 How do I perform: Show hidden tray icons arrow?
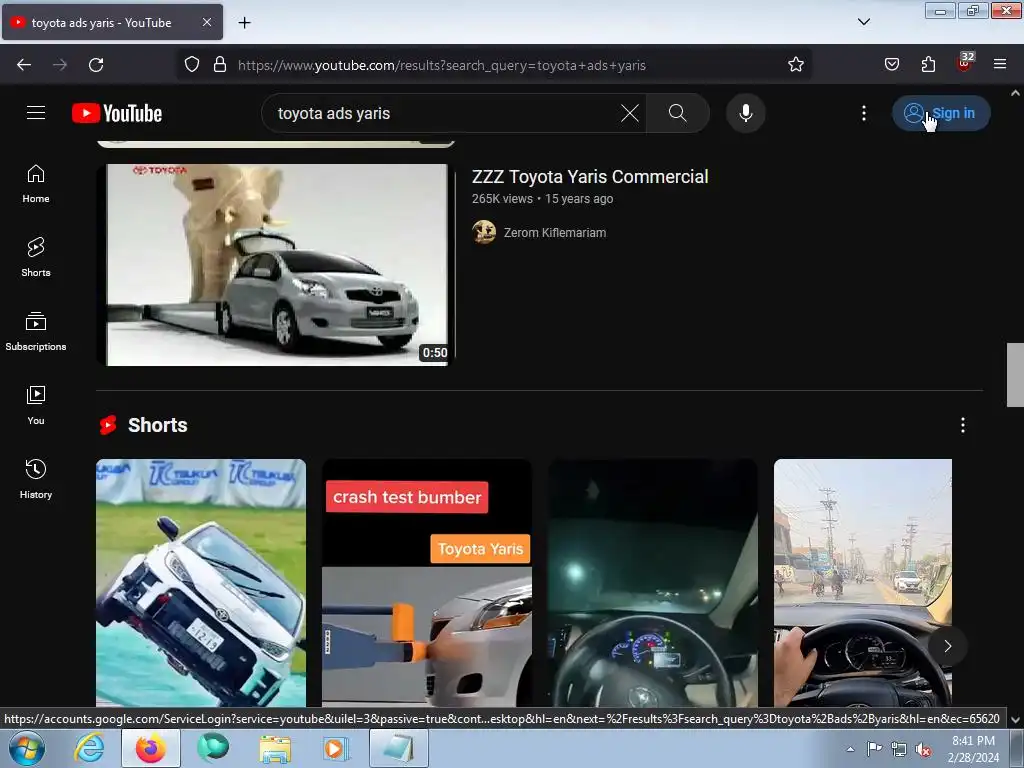tap(850, 749)
